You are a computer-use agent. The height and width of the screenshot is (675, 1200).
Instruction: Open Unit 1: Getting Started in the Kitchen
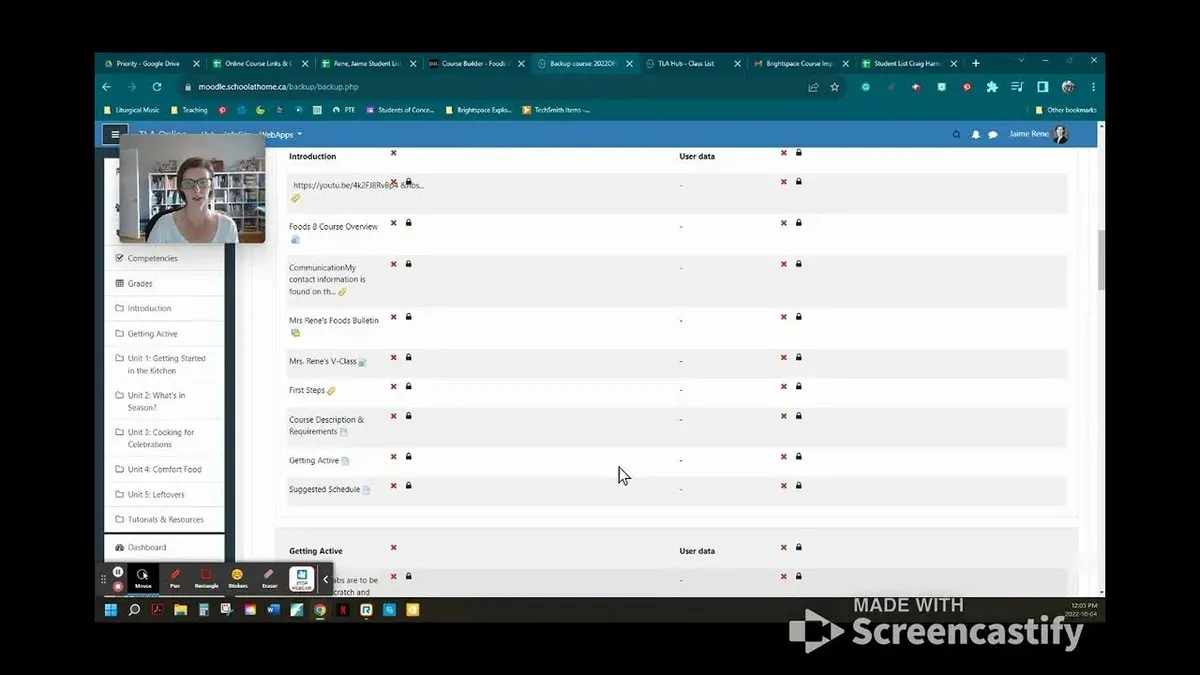164,364
